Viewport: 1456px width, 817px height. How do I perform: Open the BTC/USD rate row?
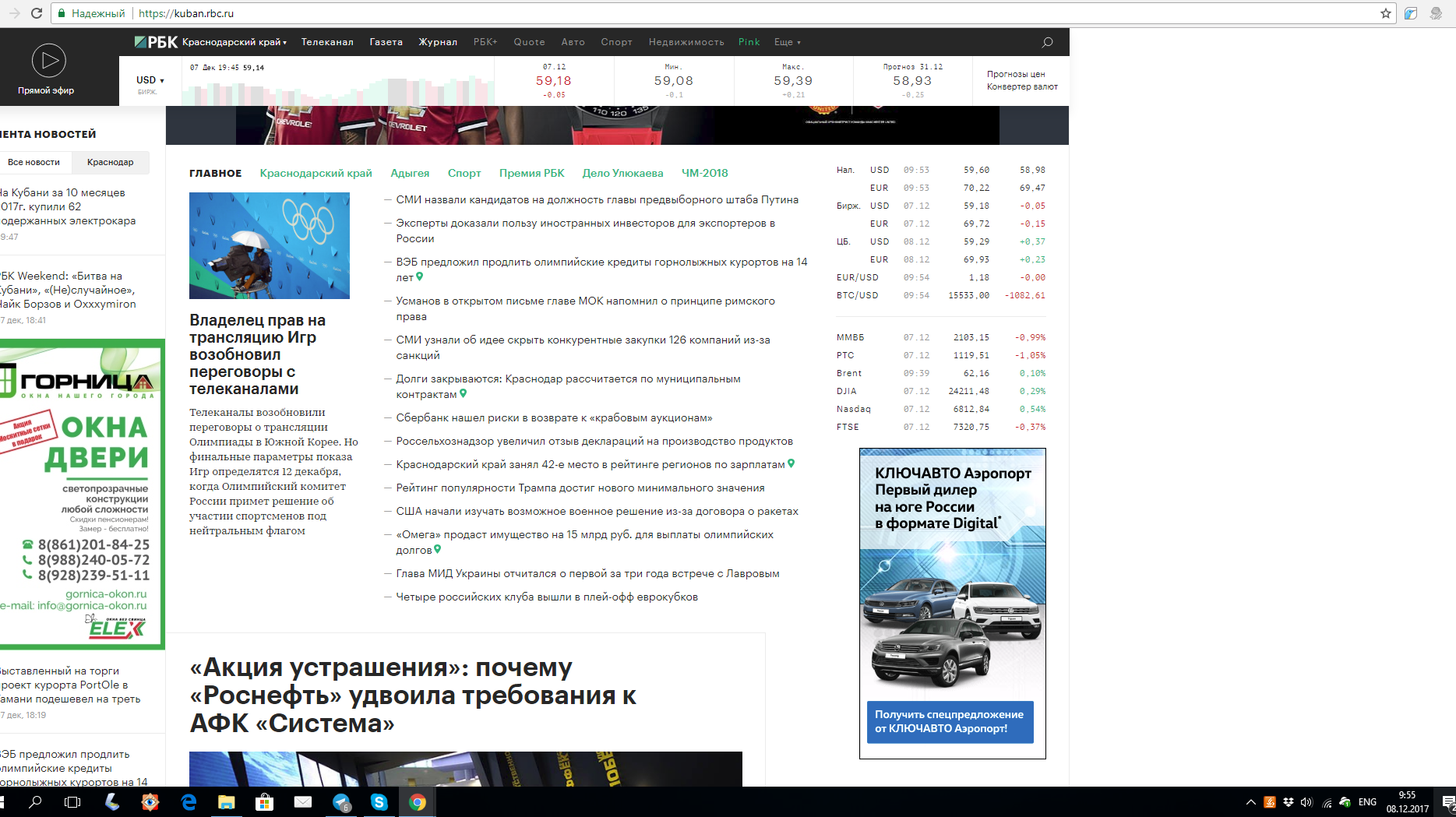coord(941,295)
